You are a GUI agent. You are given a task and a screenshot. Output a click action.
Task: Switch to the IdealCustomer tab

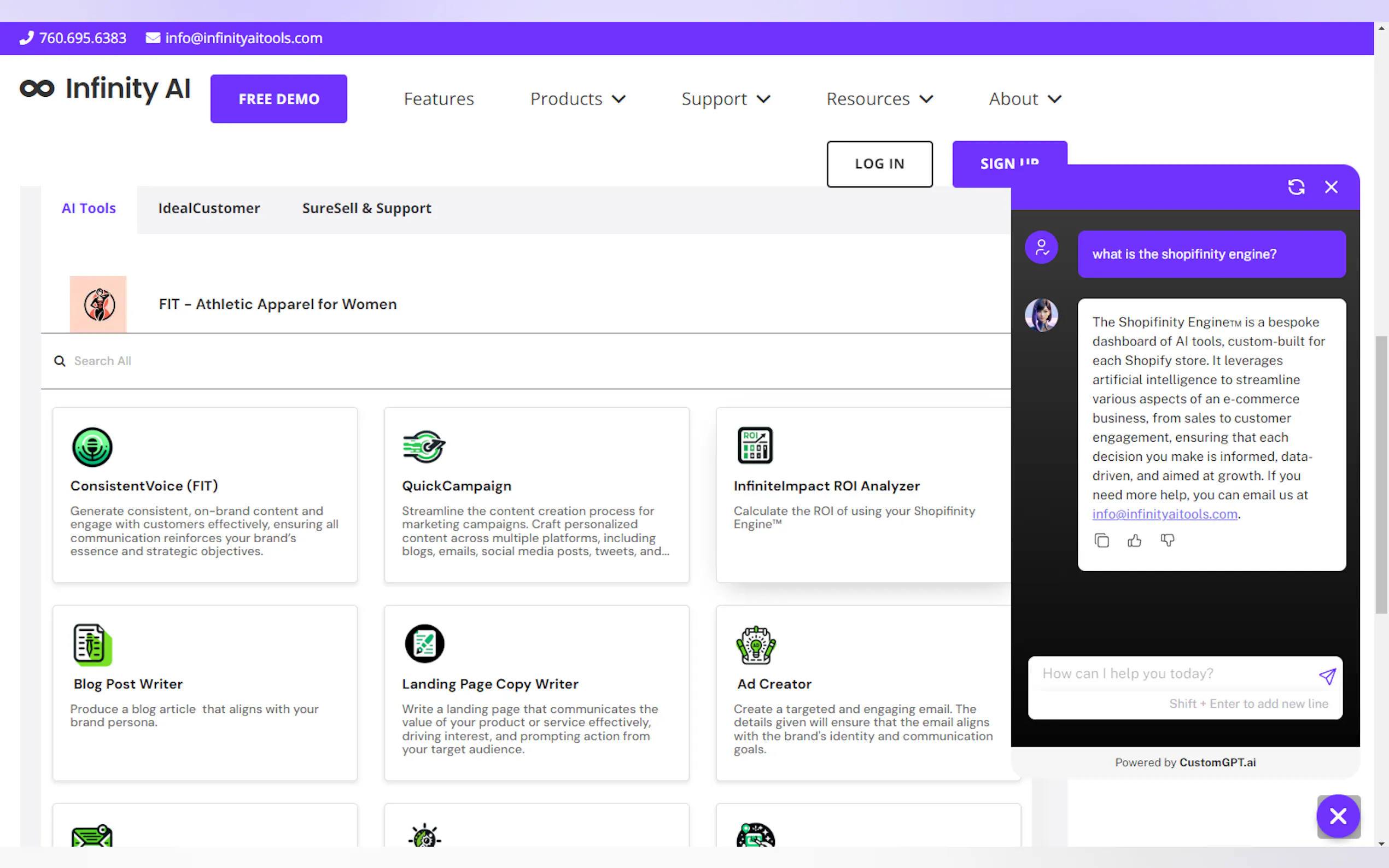coord(209,208)
